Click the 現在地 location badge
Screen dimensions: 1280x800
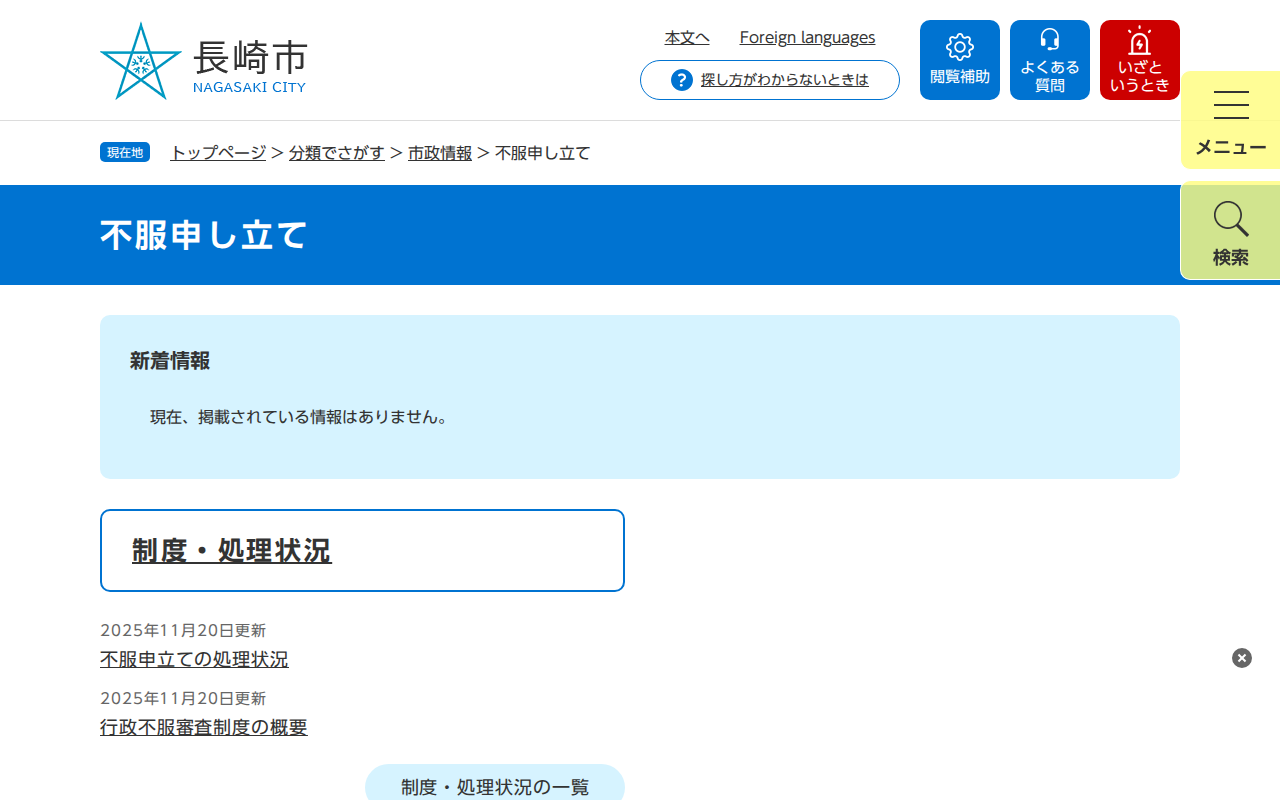pos(124,152)
